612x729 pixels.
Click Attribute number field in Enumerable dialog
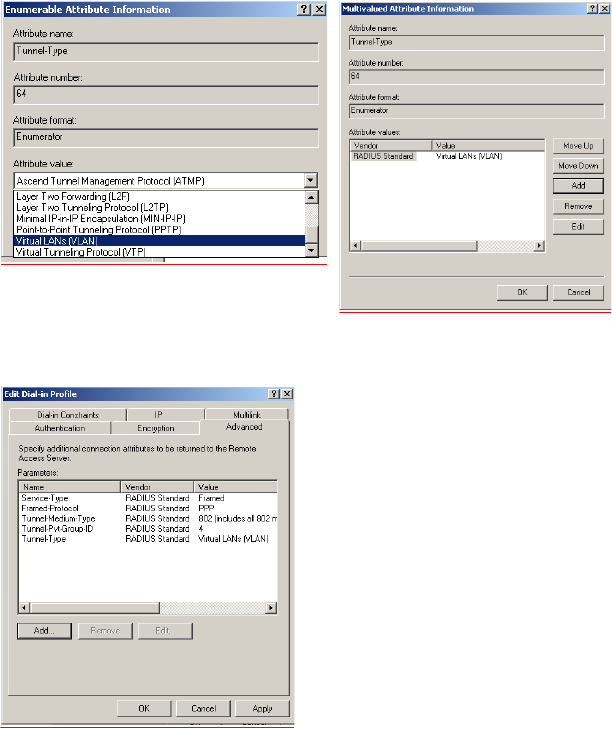(x=166, y=94)
